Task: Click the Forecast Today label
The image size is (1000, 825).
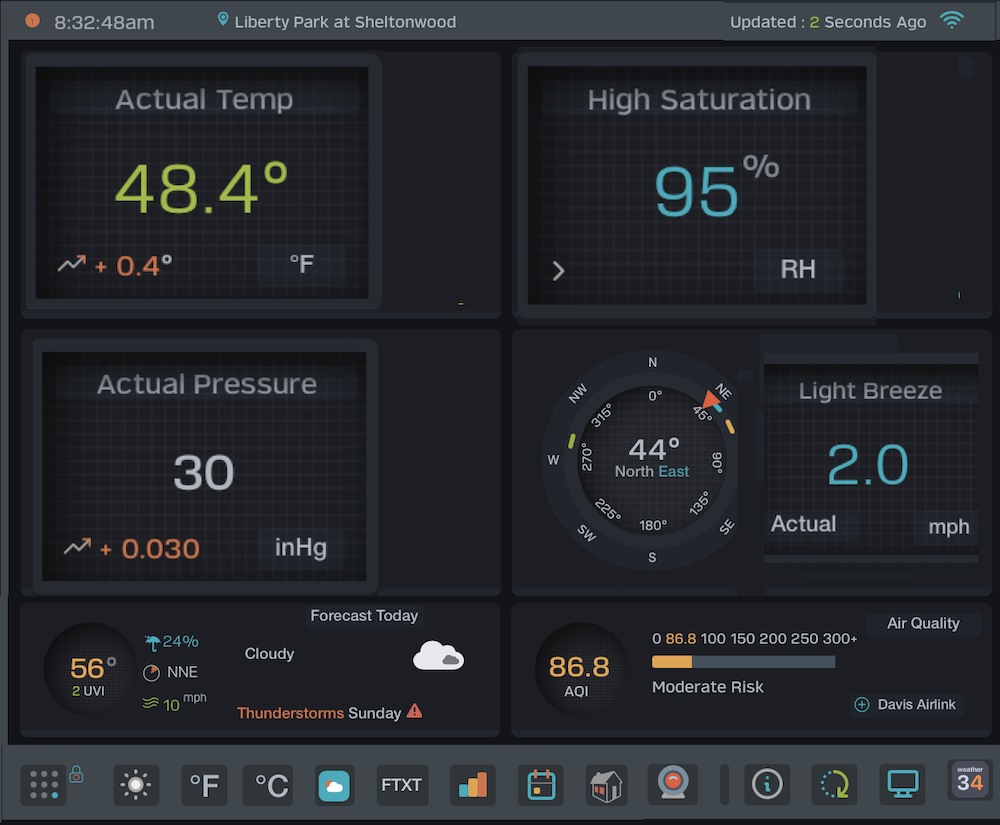Action: coord(364,616)
